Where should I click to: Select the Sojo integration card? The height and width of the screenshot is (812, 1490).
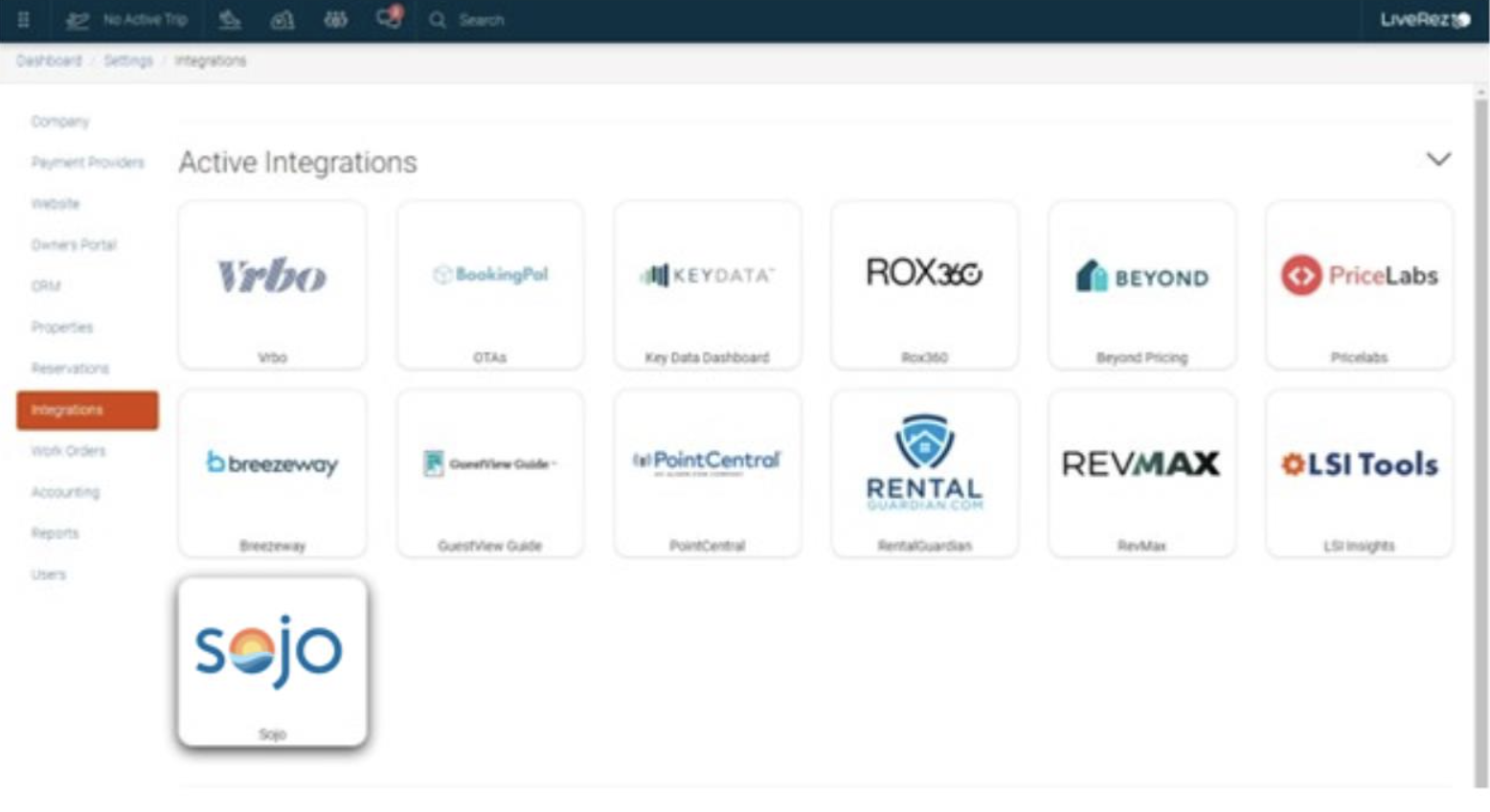(272, 661)
